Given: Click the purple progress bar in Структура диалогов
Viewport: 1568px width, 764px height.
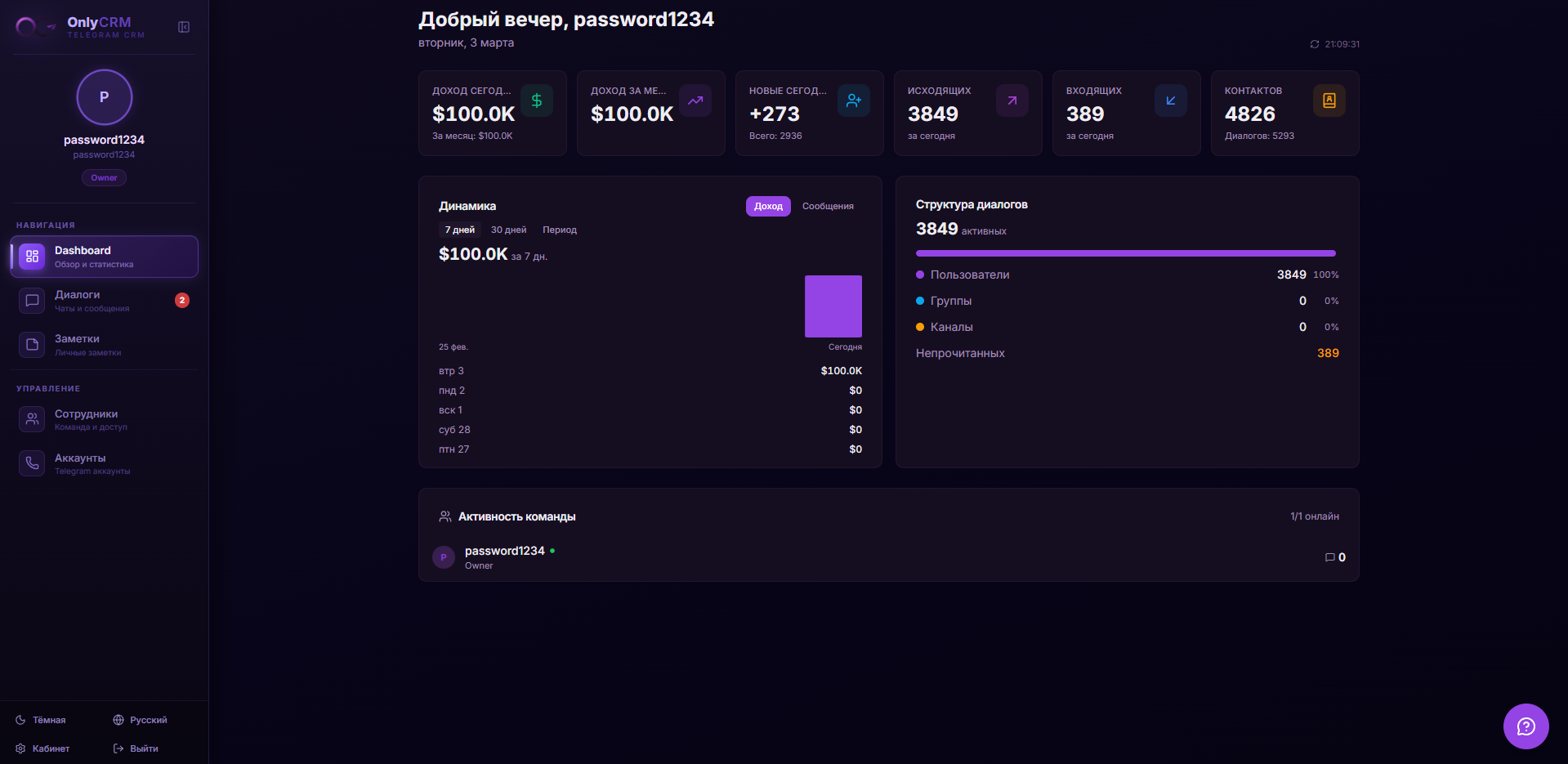Looking at the screenshot, I should click(x=1125, y=253).
